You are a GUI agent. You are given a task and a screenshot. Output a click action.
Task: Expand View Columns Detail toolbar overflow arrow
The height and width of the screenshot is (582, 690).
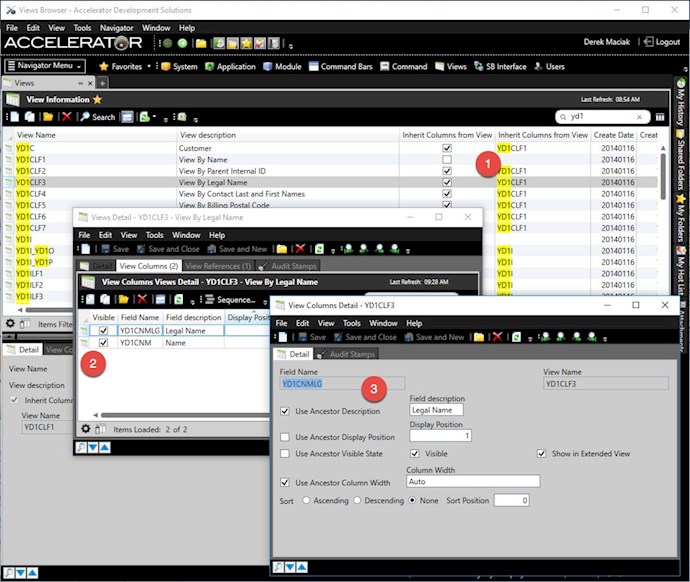[x=605, y=339]
